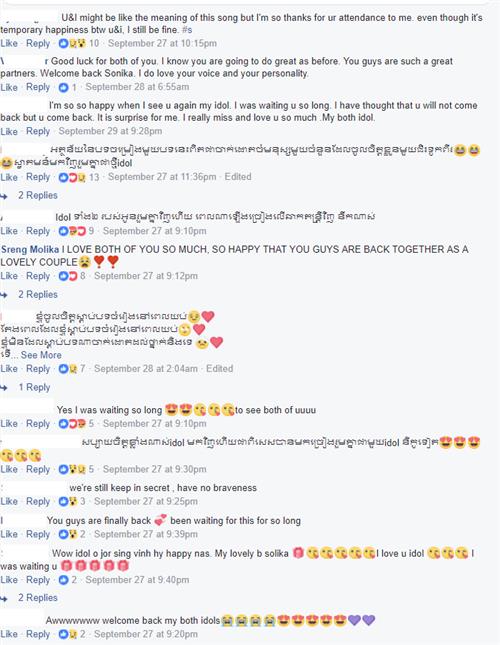Expand See More on truncated Khmer comment

[x=41, y=355]
